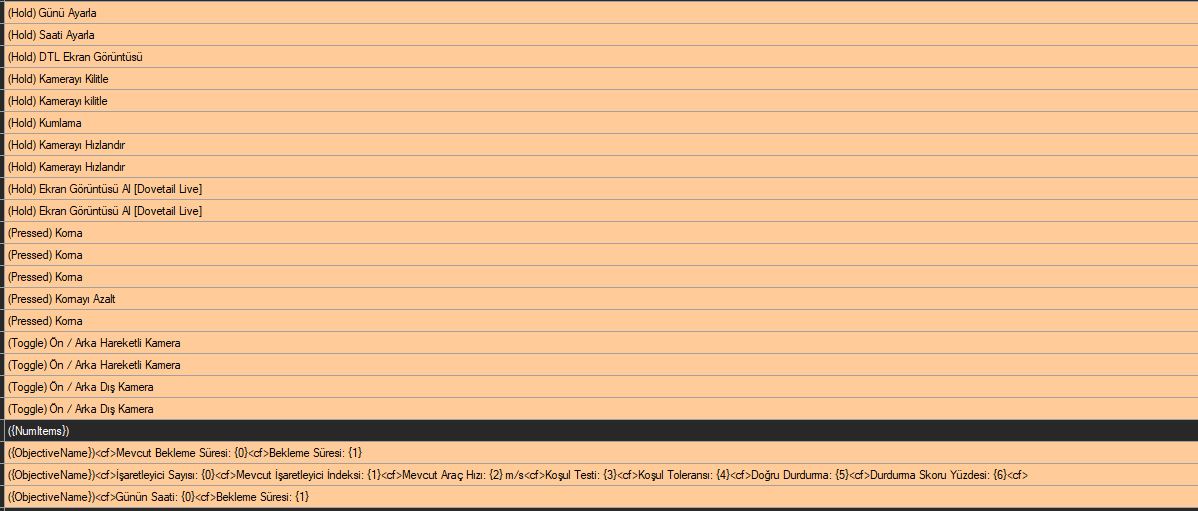
Task: Select "(Hold) DTL Ekran Görüntüsü" row
Action: [x=75, y=57]
